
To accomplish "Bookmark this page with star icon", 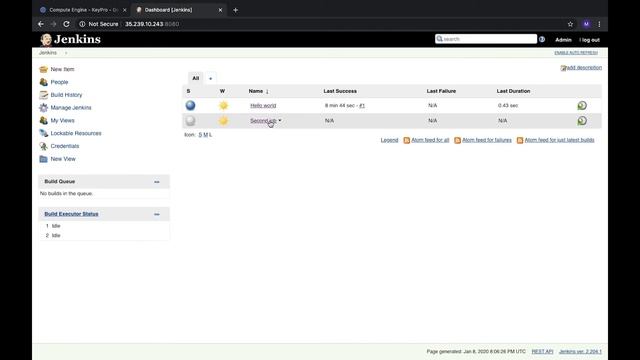I will (x=570, y=24).
